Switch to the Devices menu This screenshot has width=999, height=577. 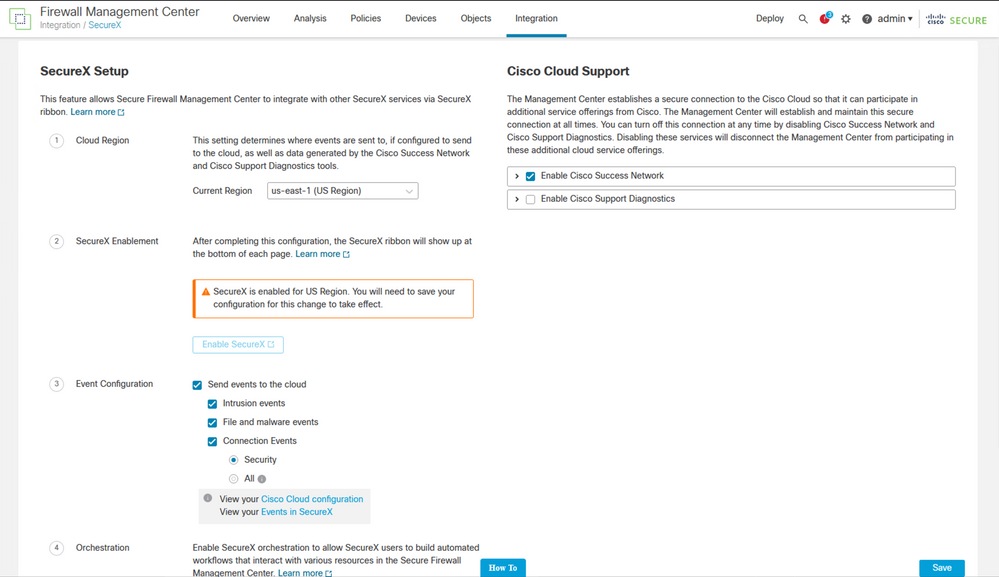420,19
